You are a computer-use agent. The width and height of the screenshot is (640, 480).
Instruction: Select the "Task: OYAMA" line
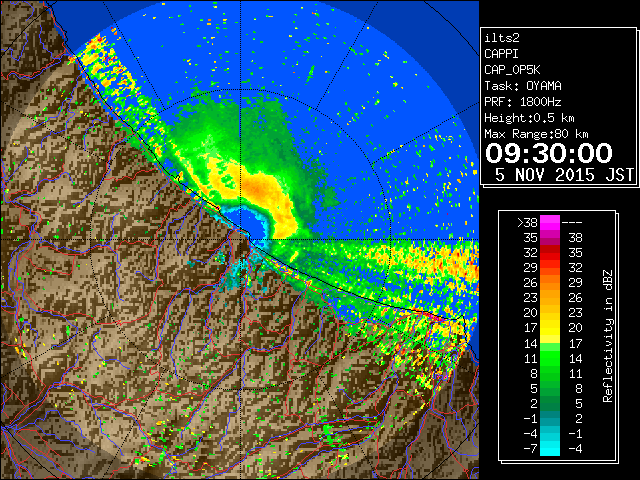click(523, 86)
